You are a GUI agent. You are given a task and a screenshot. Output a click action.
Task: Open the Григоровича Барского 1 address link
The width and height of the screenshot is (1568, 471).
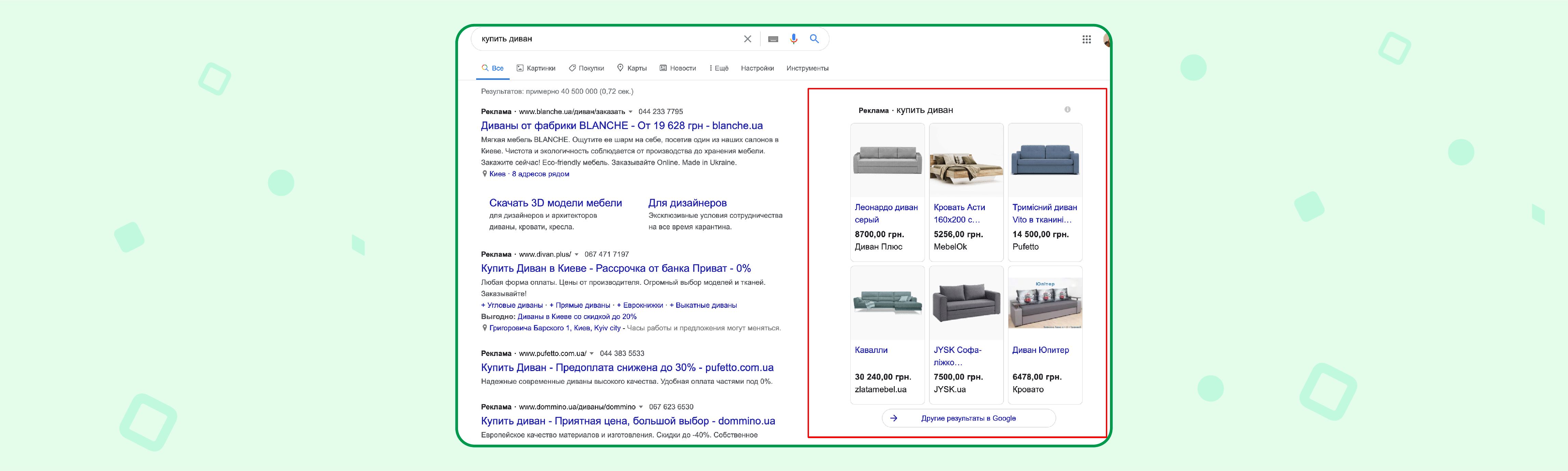click(555, 328)
